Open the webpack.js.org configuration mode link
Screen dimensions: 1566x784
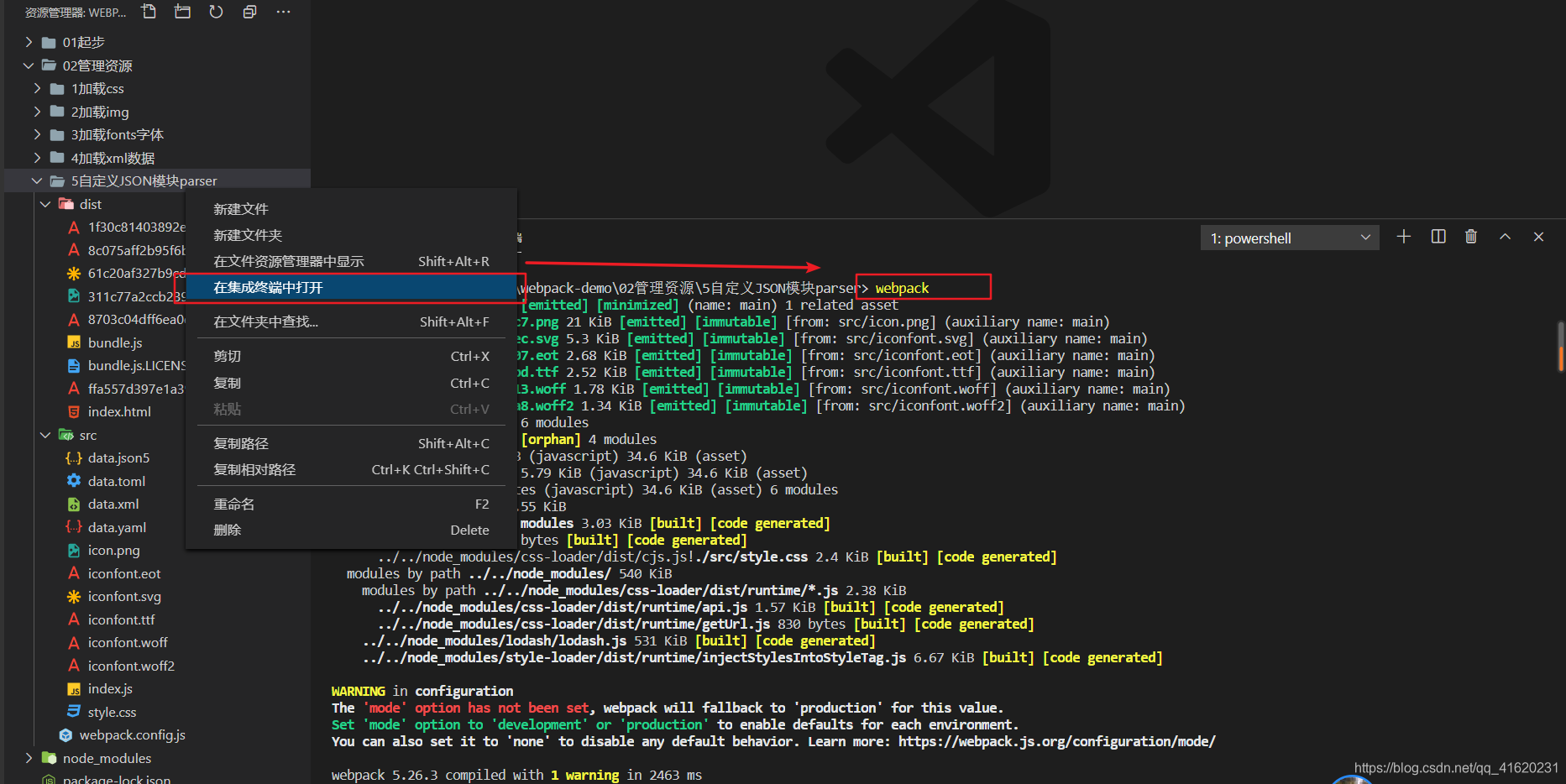[x=1056, y=741]
